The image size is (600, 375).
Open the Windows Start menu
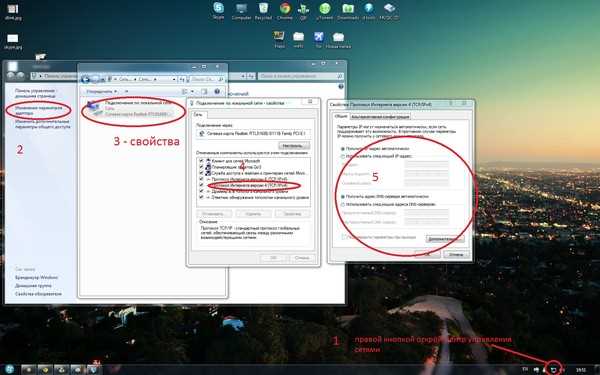(10, 369)
